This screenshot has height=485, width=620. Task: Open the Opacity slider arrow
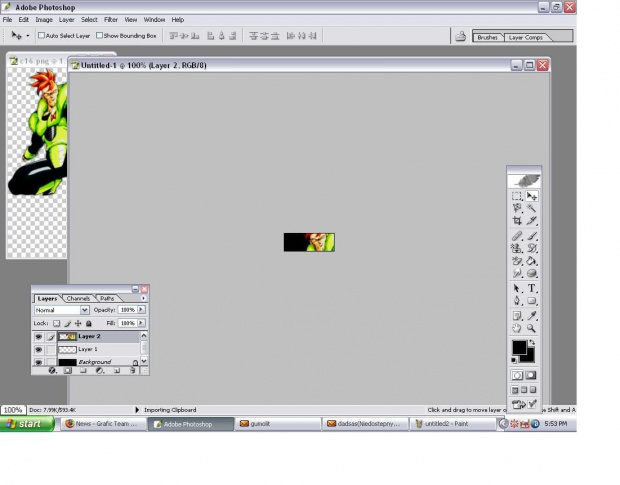(141, 310)
